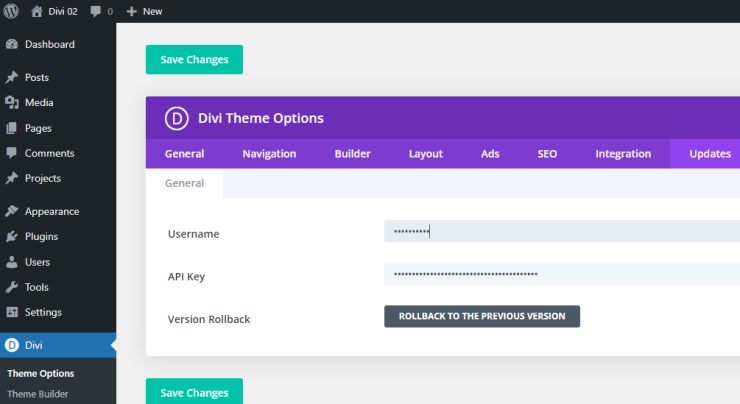Viewport: 740px width, 404px height.
Task: Open Theme Builder submenu item
Action: 38,394
